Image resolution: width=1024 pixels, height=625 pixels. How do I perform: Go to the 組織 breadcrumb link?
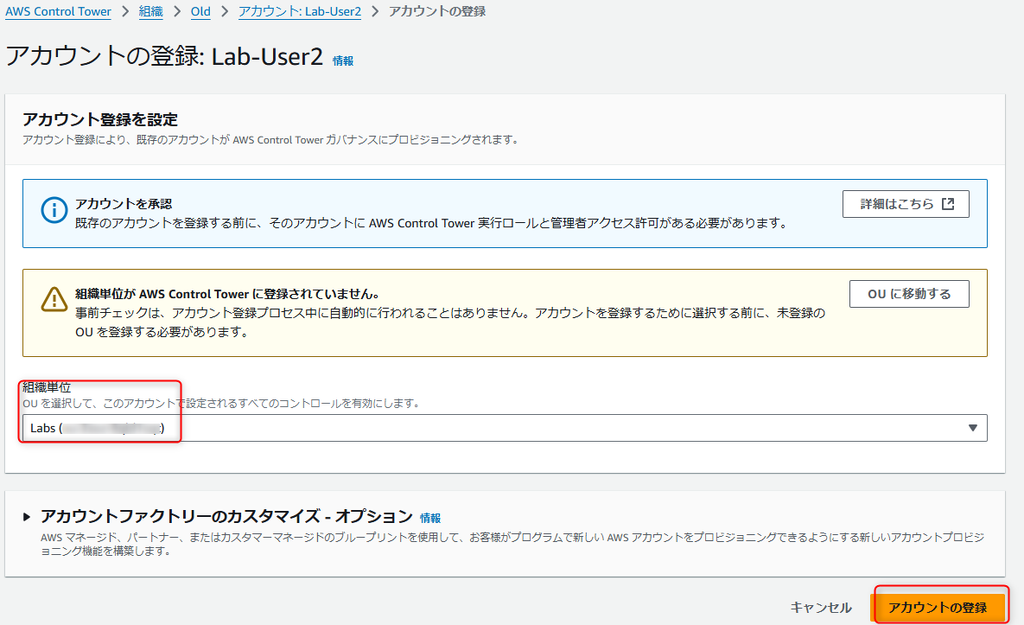point(151,12)
